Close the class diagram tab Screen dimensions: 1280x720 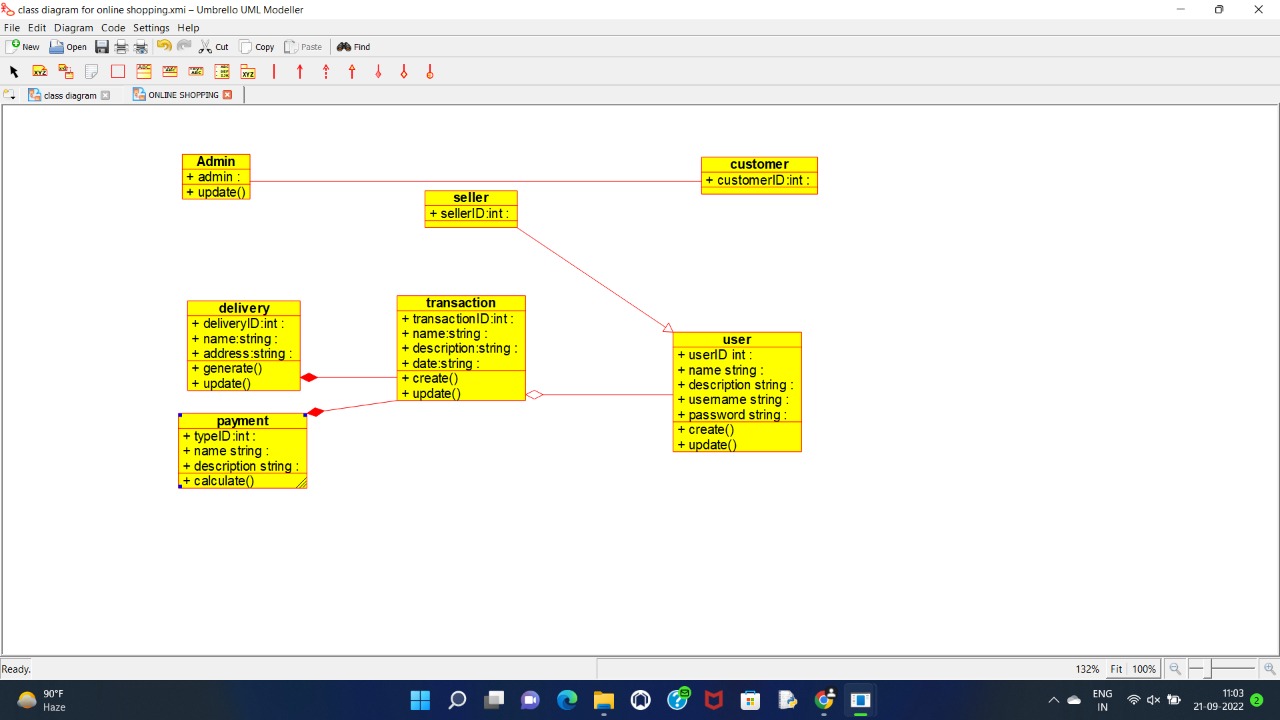pyautogui.click(x=106, y=96)
